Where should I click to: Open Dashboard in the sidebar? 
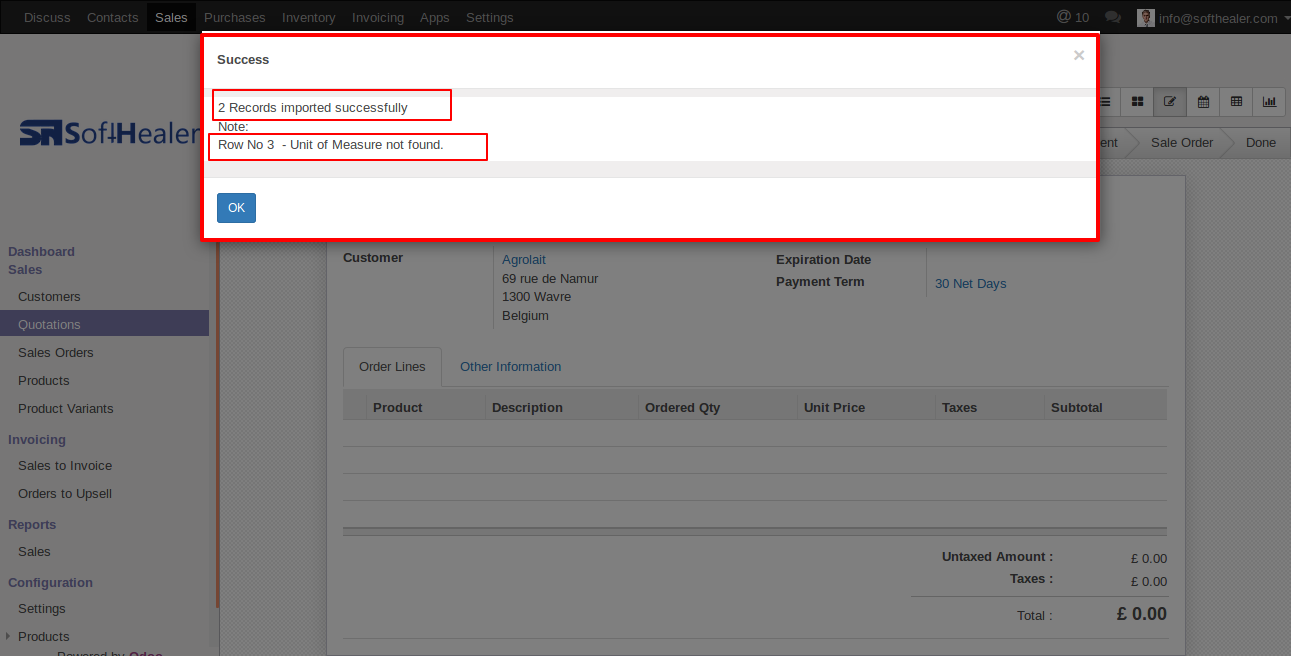[41, 251]
